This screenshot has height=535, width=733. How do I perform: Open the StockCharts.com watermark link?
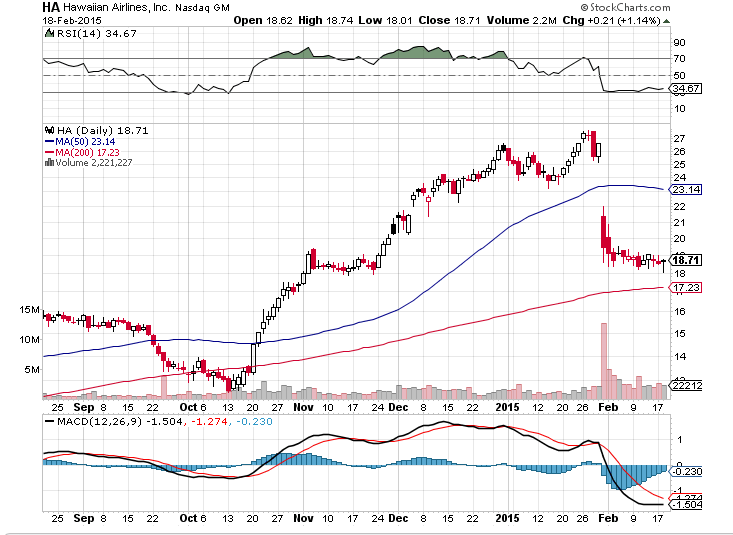625,7
